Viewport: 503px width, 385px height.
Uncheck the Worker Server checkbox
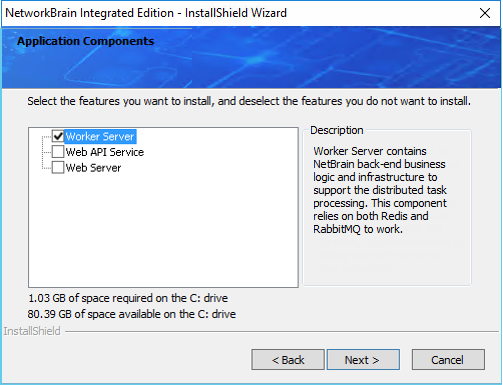pos(58,136)
